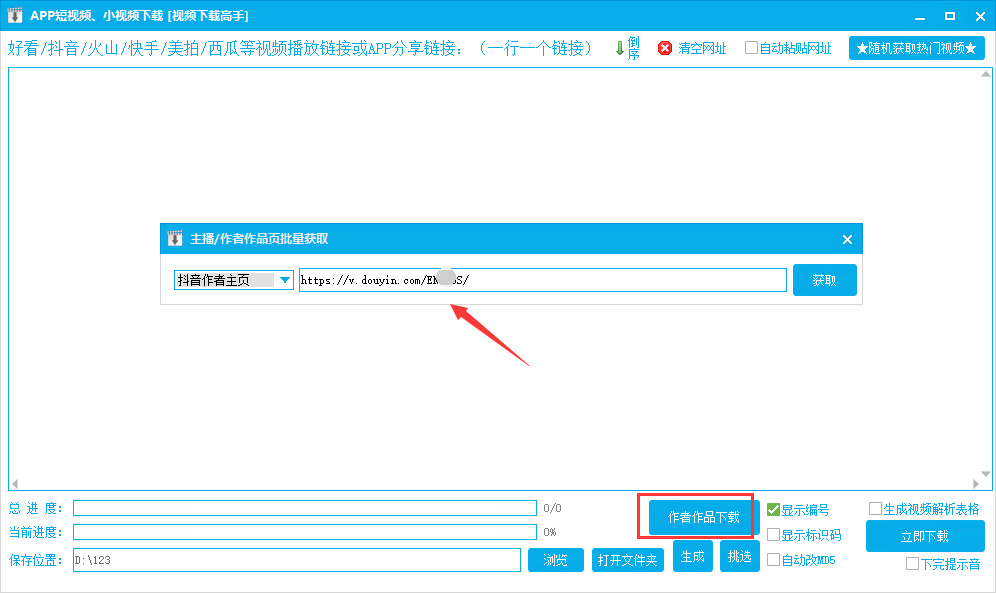Click ★随机获取热门视频★ button
This screenshot has height=593, width=996.
pyautogui.click(x=917, y=48)
